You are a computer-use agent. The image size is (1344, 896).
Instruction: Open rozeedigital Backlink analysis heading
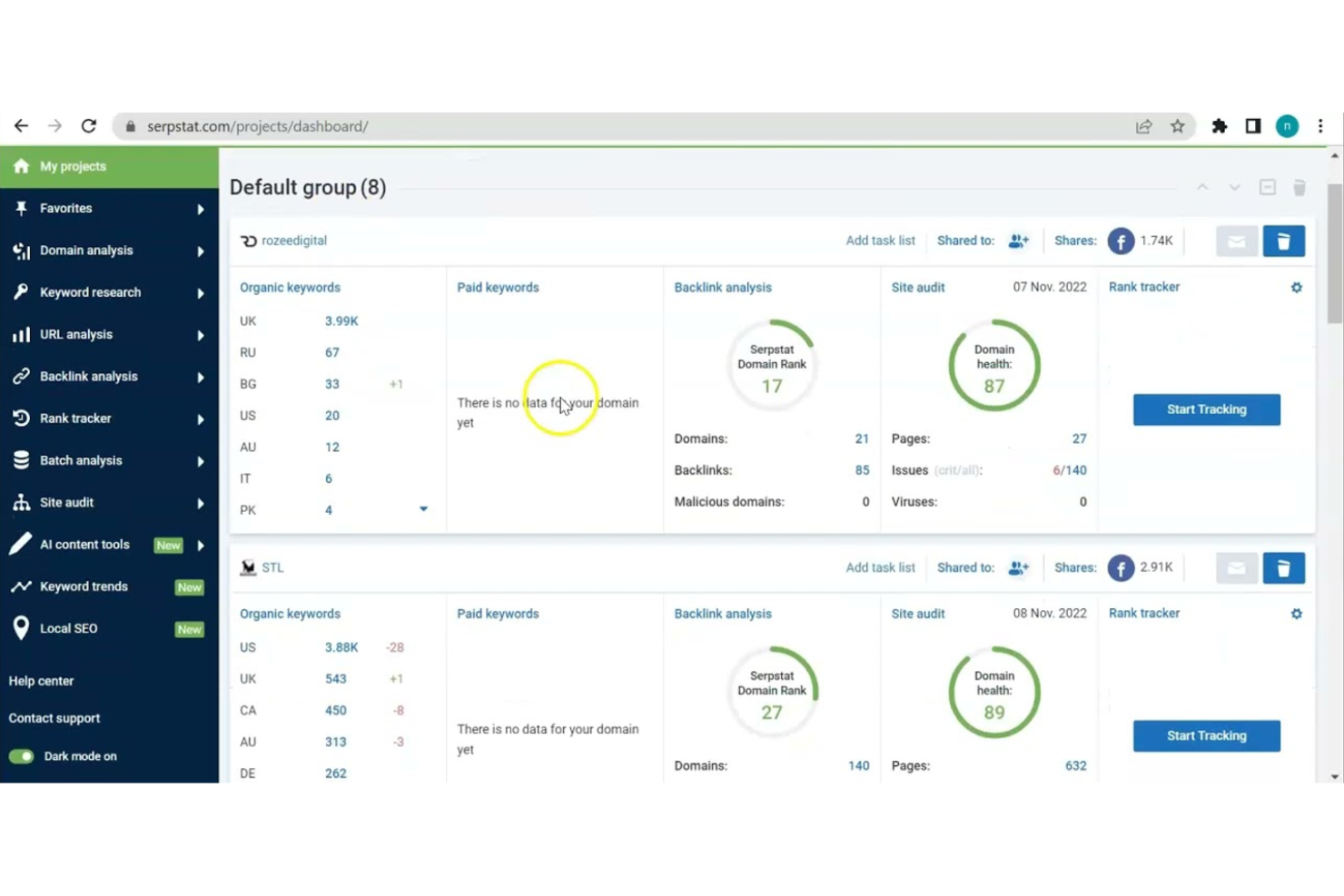(x=723, y=287)
